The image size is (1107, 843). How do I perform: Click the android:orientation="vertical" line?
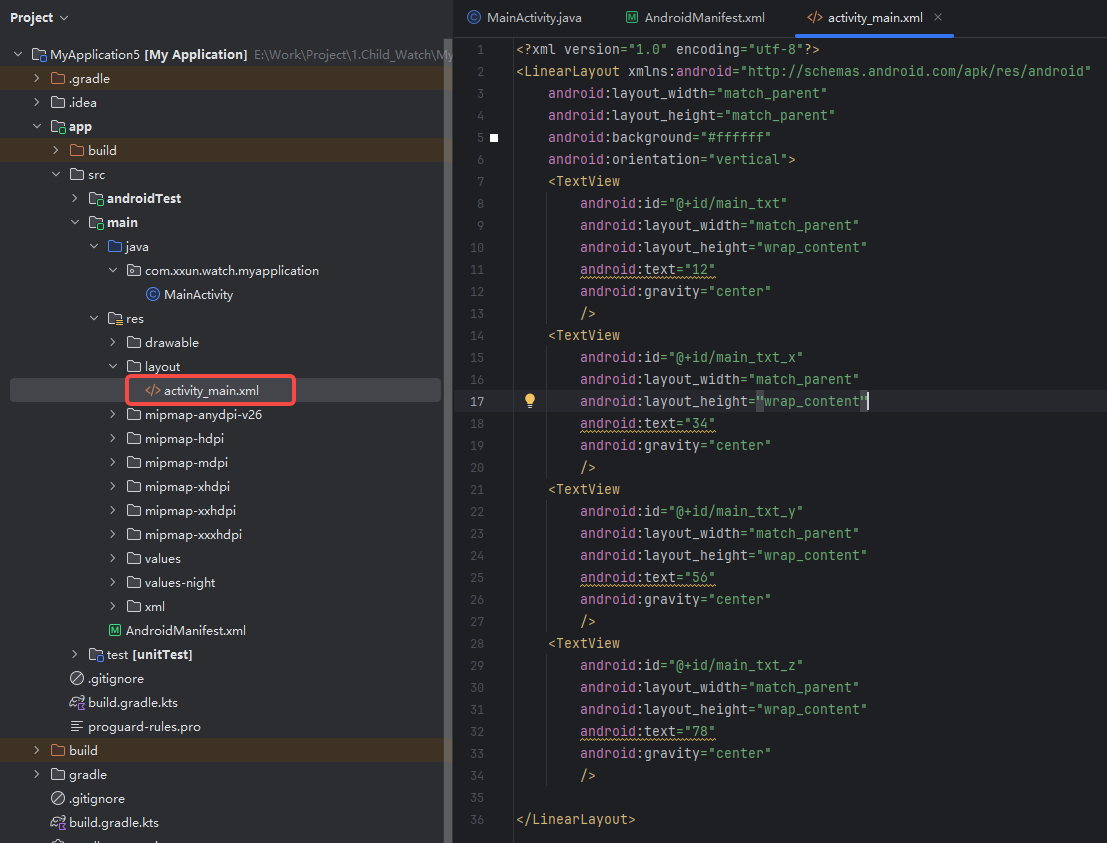coord(671,160)
